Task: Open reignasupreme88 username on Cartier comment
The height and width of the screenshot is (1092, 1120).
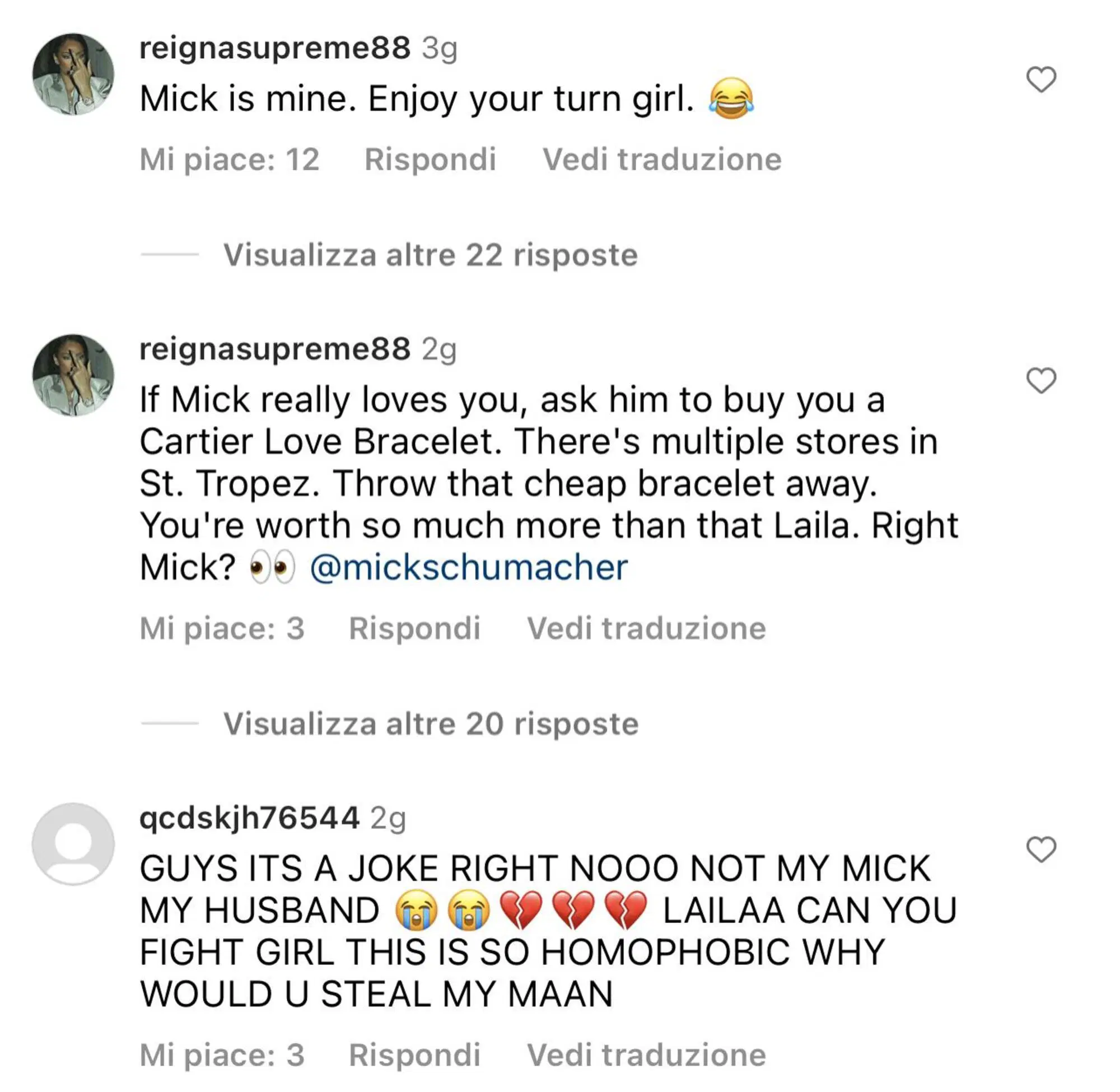Action: [x=275, y=349]
